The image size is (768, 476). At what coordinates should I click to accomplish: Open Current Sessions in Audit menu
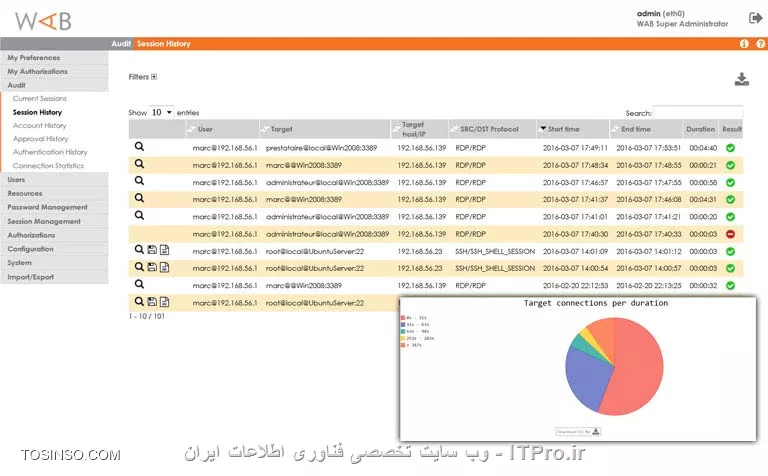pyautogui.click(x=40, y=99)
